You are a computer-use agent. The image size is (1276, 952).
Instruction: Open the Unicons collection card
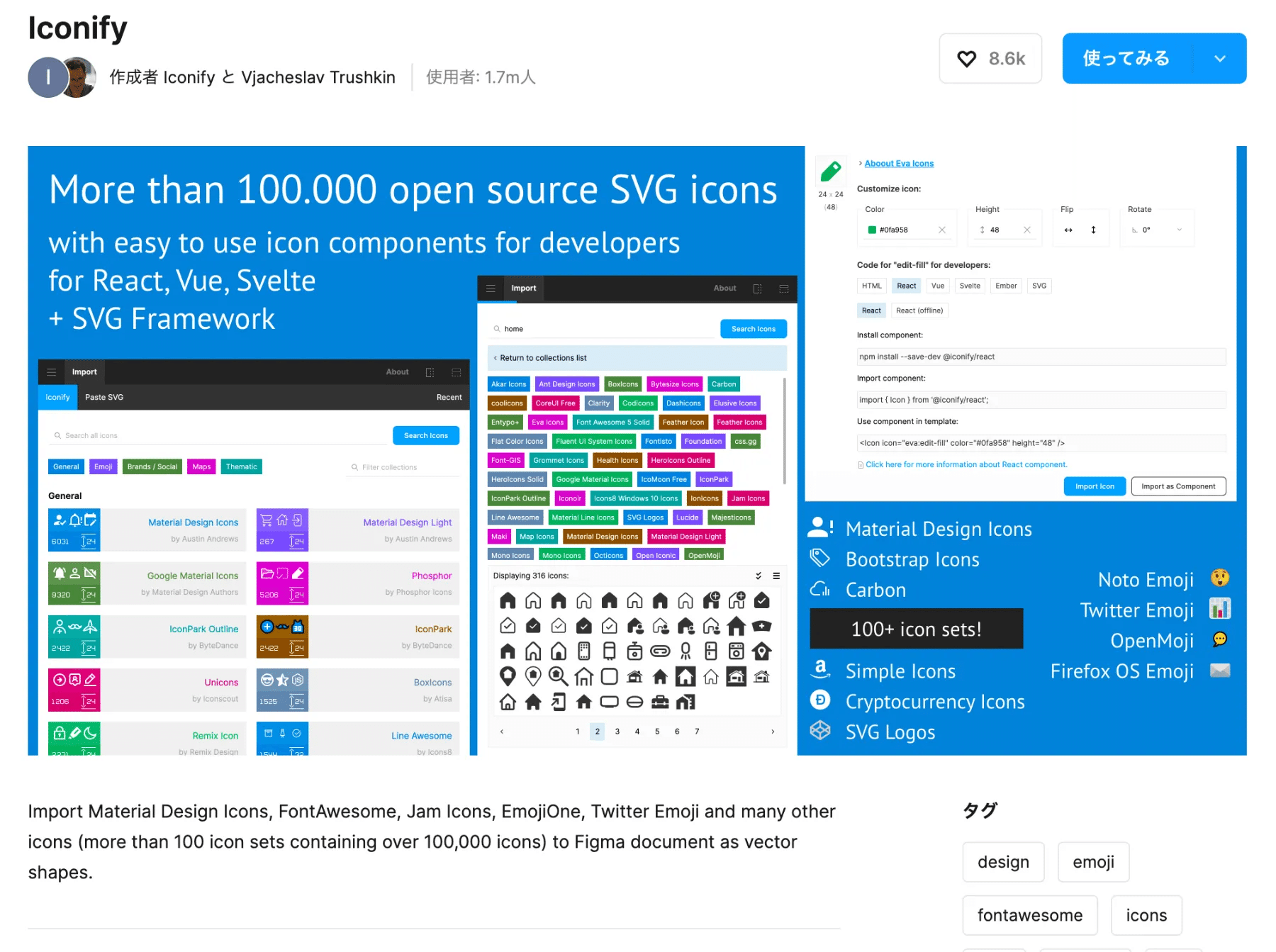147,690
